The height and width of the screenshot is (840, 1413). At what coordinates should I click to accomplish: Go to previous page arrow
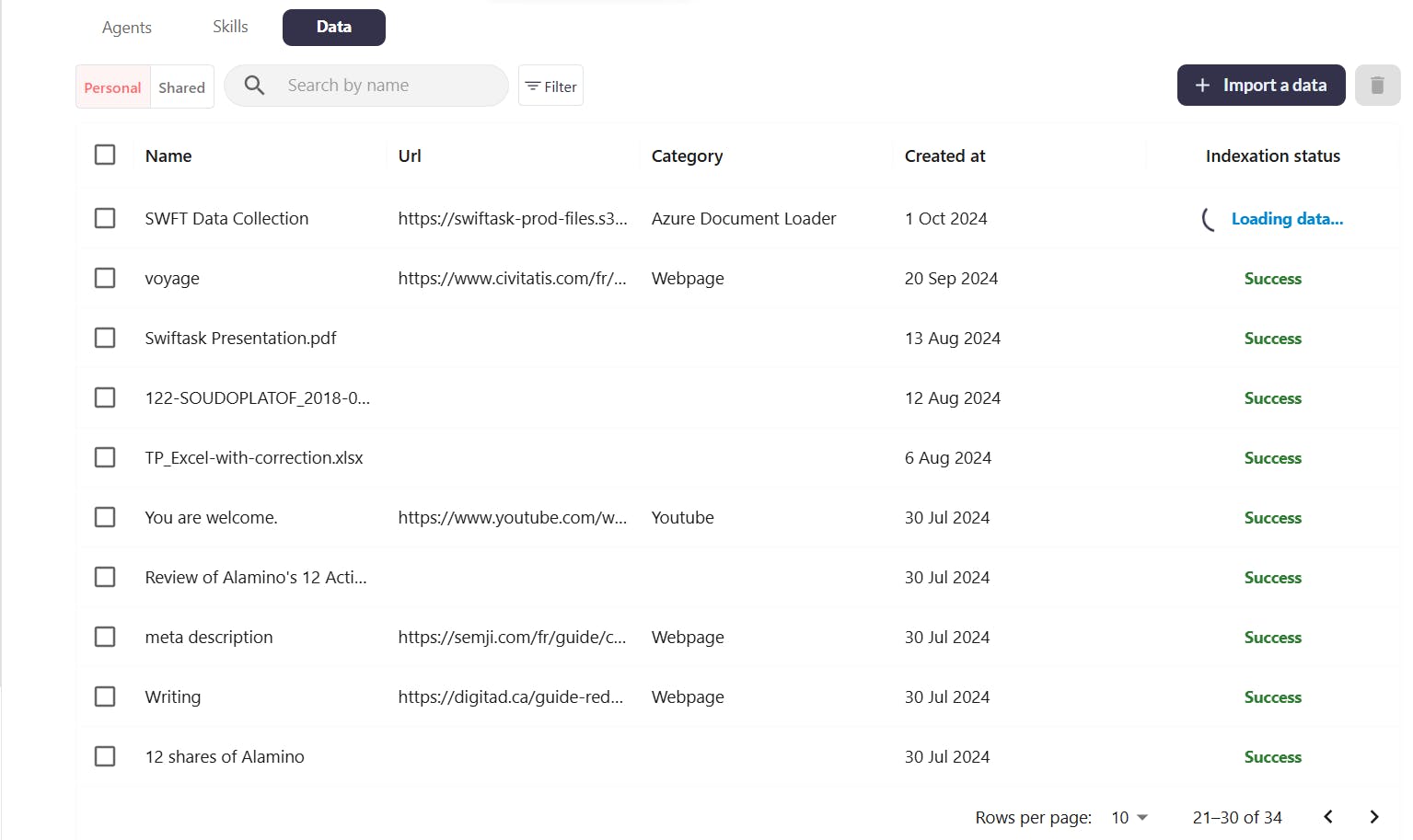pos(1328,817)
